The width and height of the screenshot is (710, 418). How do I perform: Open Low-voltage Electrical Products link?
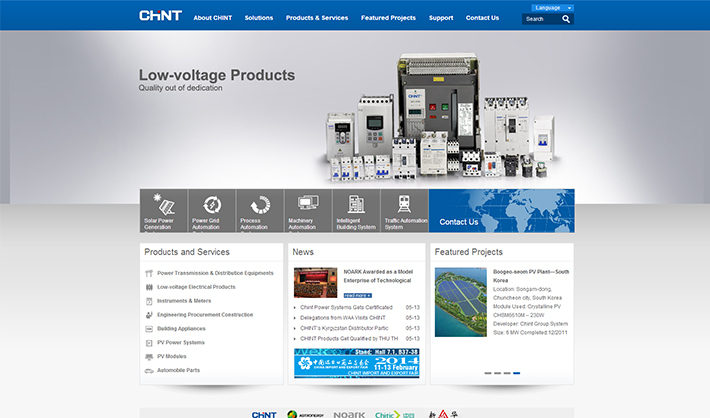point(196,287)
